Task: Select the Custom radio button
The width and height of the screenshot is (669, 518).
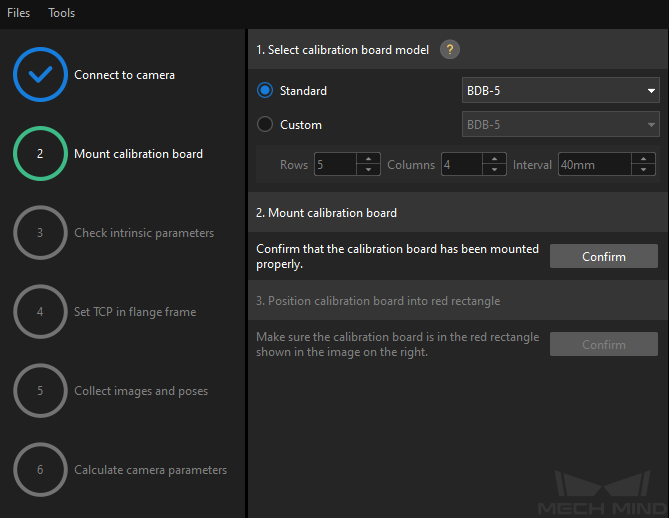Action: tap(265, 125)
